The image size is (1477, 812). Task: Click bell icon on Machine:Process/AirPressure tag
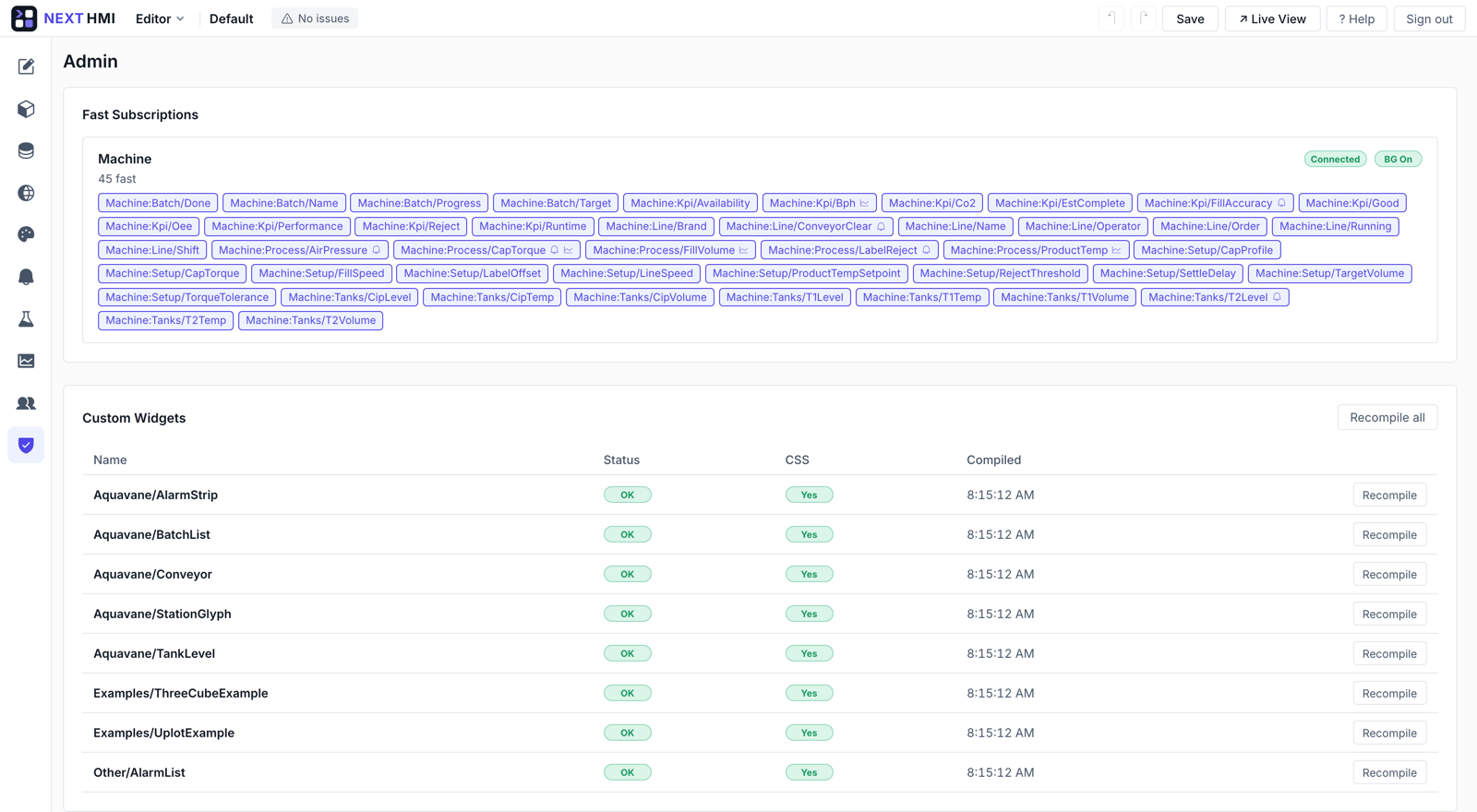pos(377,250)
